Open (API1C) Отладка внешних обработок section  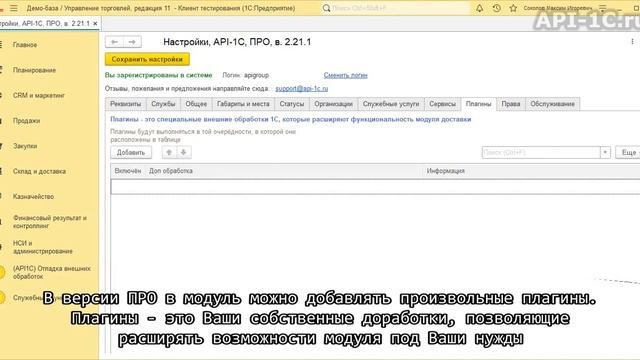click(x=52, y=272)
